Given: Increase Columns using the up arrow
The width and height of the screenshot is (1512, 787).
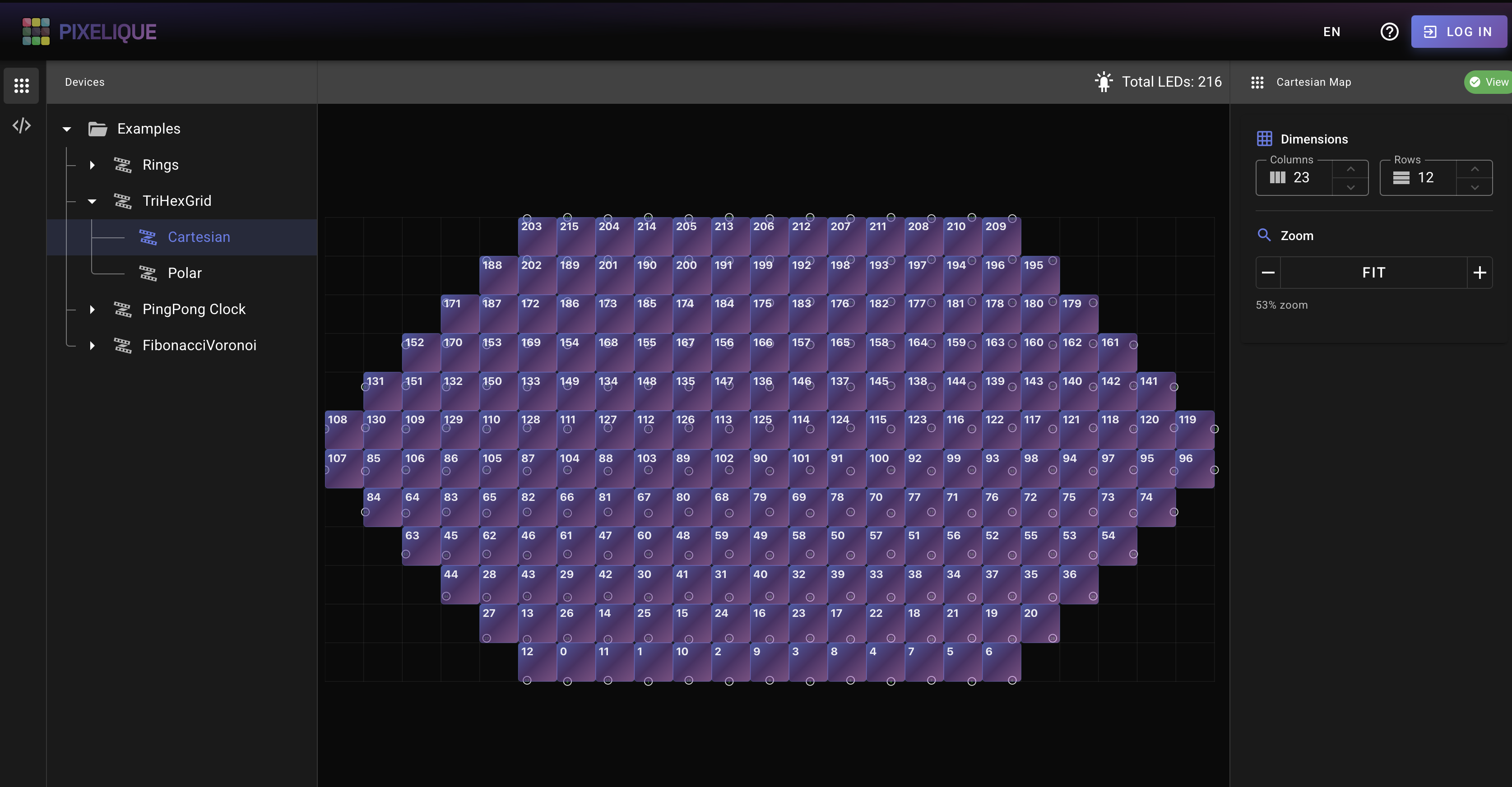Looking at the screenshot, I should coord(1350,168).
